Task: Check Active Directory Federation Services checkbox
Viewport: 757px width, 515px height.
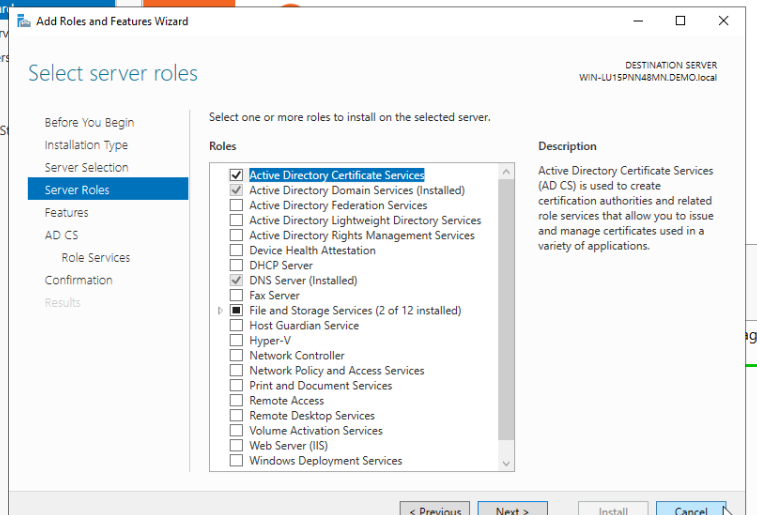Action: coord(236,205)
